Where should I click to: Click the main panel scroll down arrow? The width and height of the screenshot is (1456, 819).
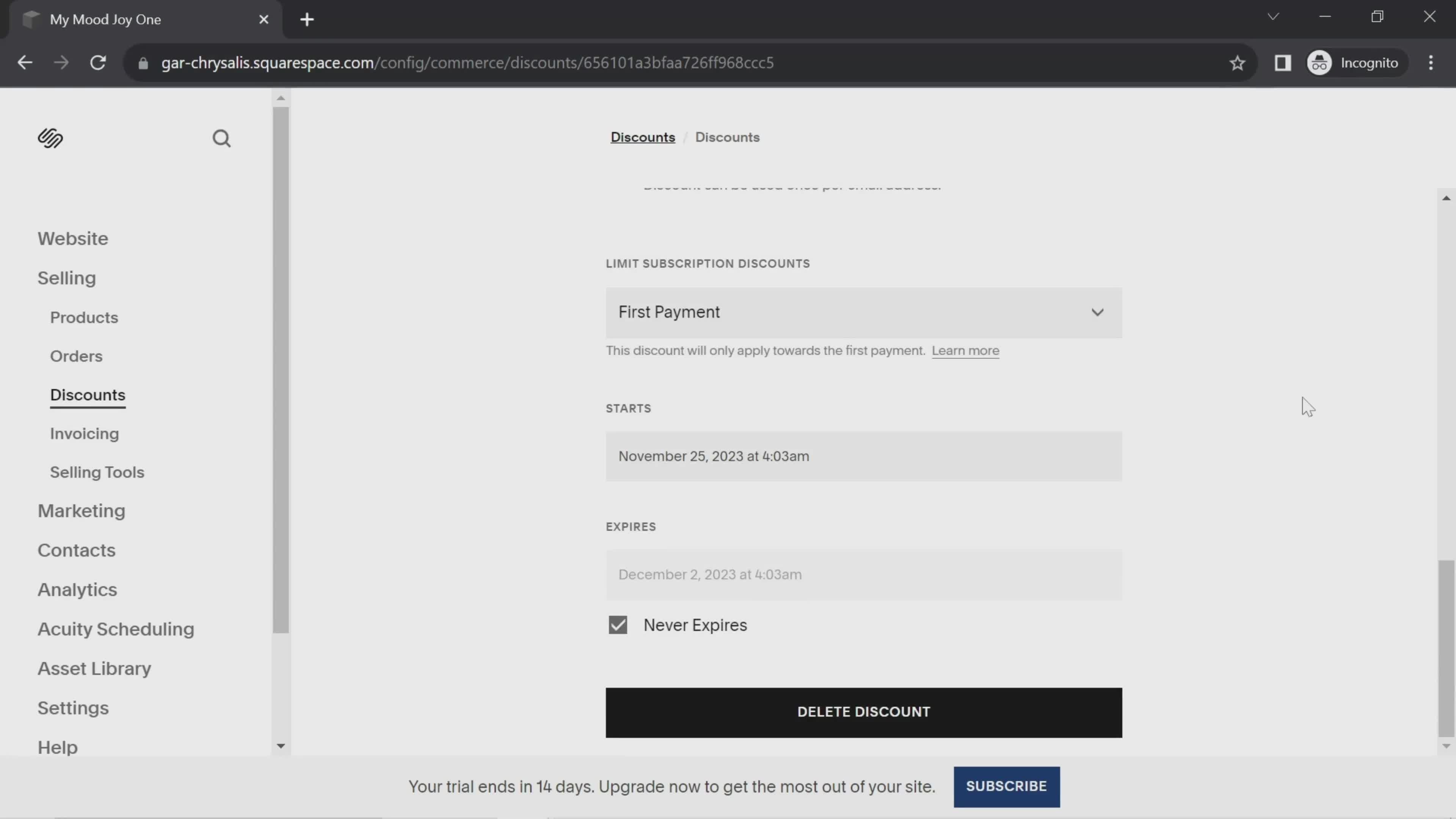(1446, 746)
